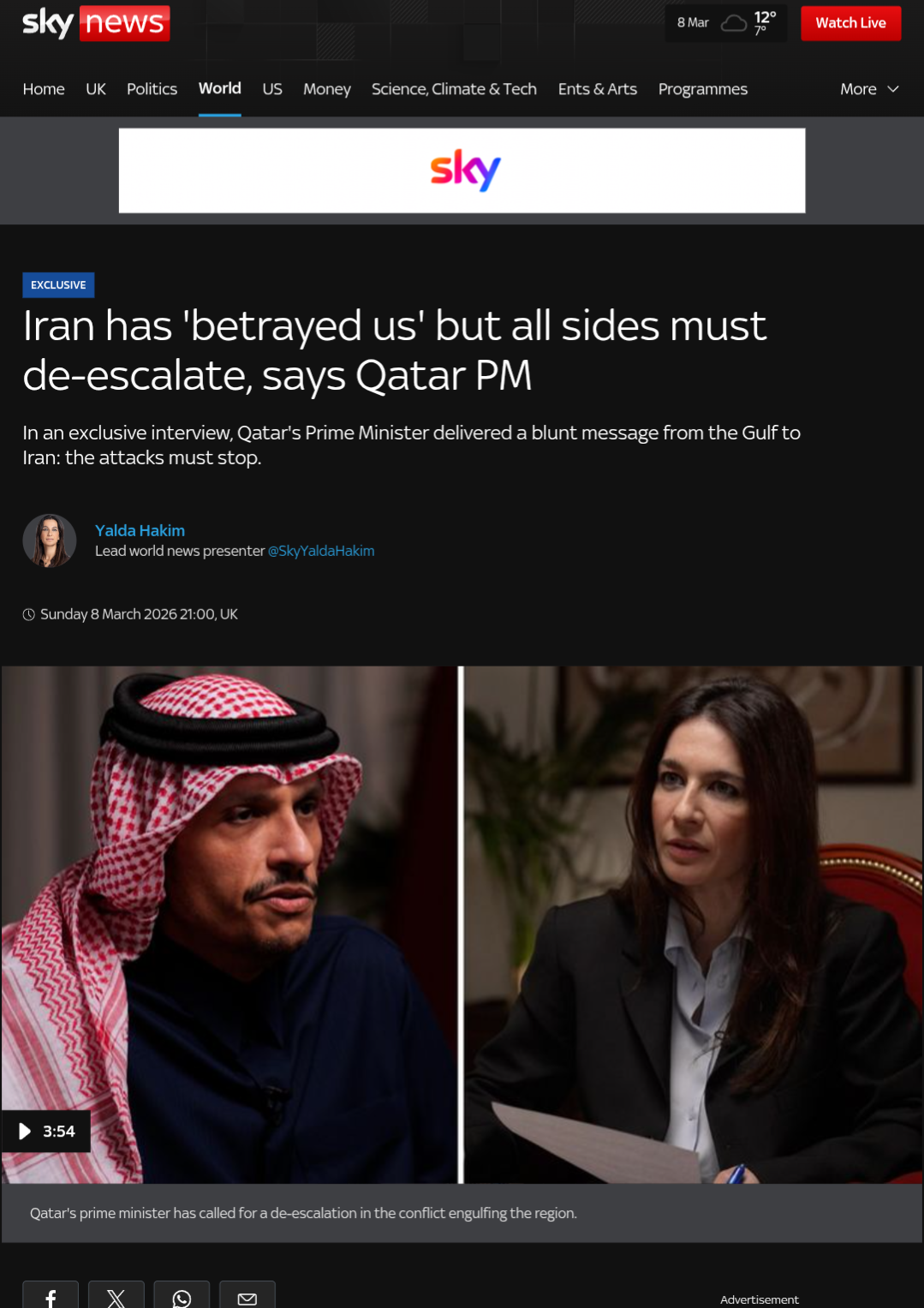Image resolution: width=924 pixels, height=1308 pixels.
Task: Open Yalda Hakim author link
Action: click(x=140, y=530)
